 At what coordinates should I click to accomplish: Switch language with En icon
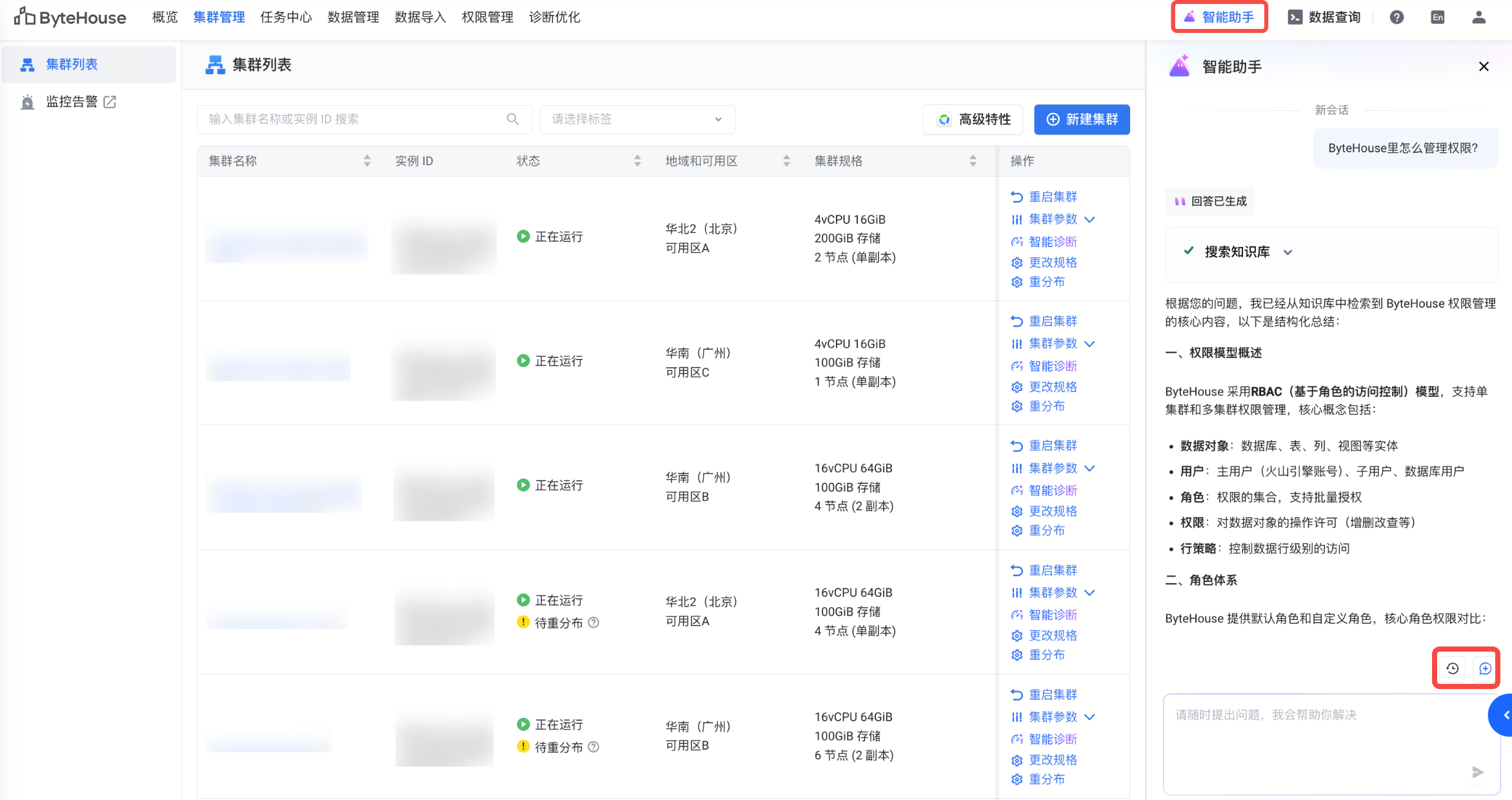click(1437, 17)
